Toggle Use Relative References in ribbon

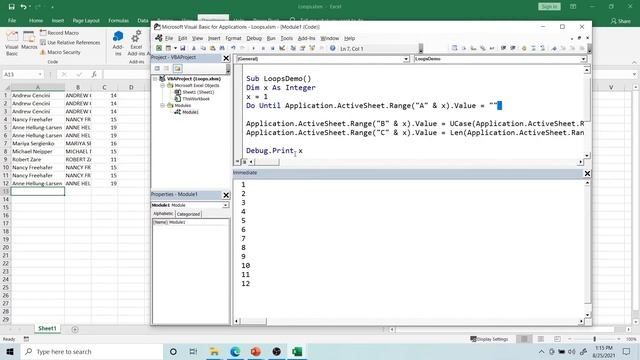(70, 42)
